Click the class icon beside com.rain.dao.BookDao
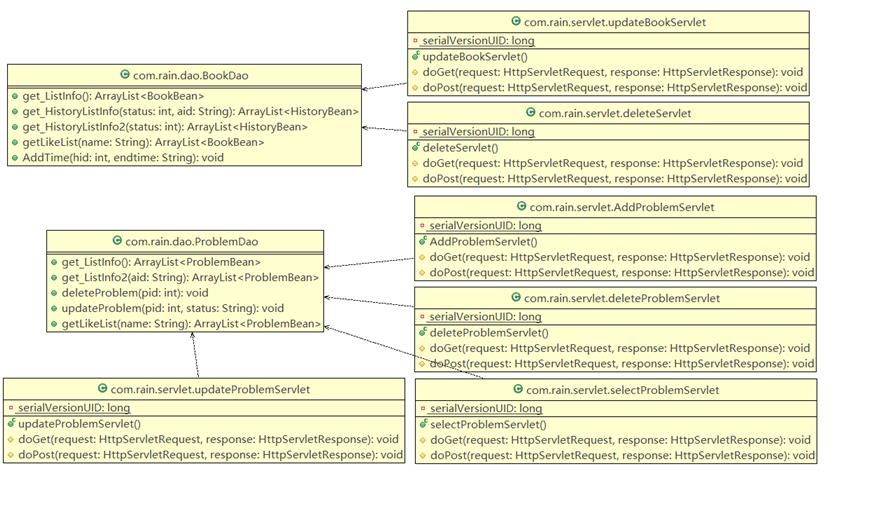 coord(125,74)
